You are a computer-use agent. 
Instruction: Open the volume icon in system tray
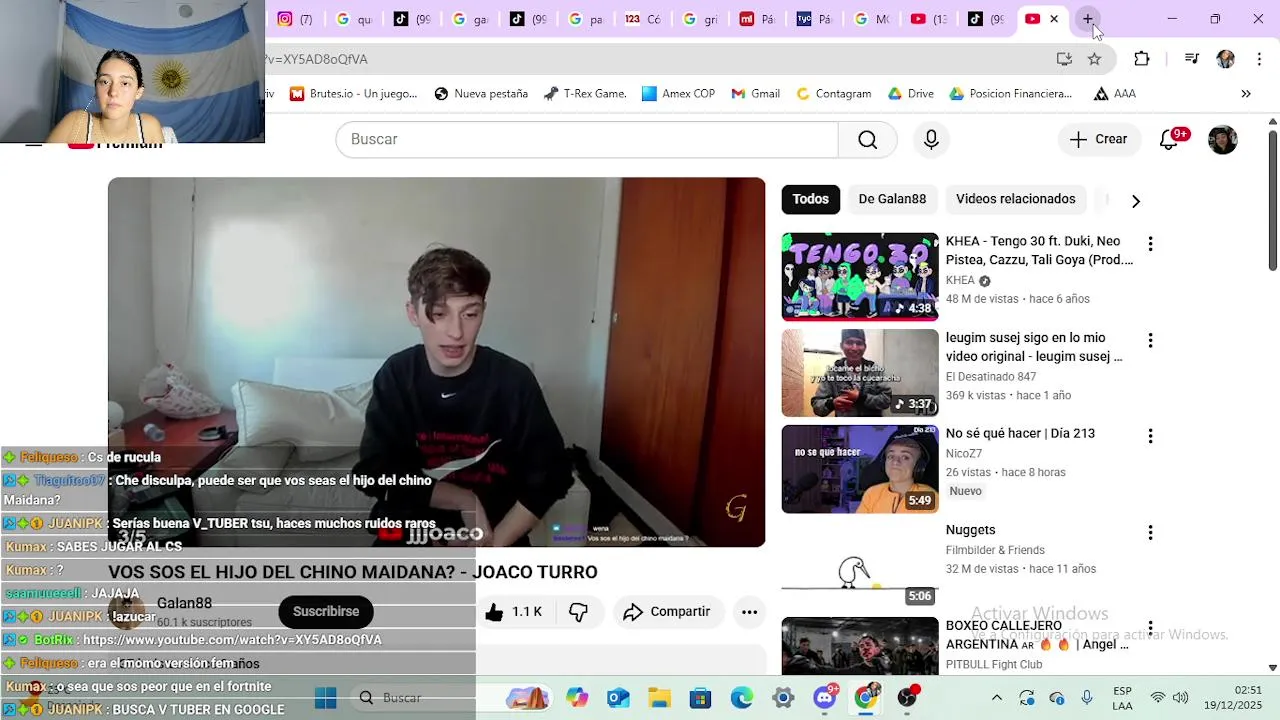pyautogui.click(x=1181, y=698)
